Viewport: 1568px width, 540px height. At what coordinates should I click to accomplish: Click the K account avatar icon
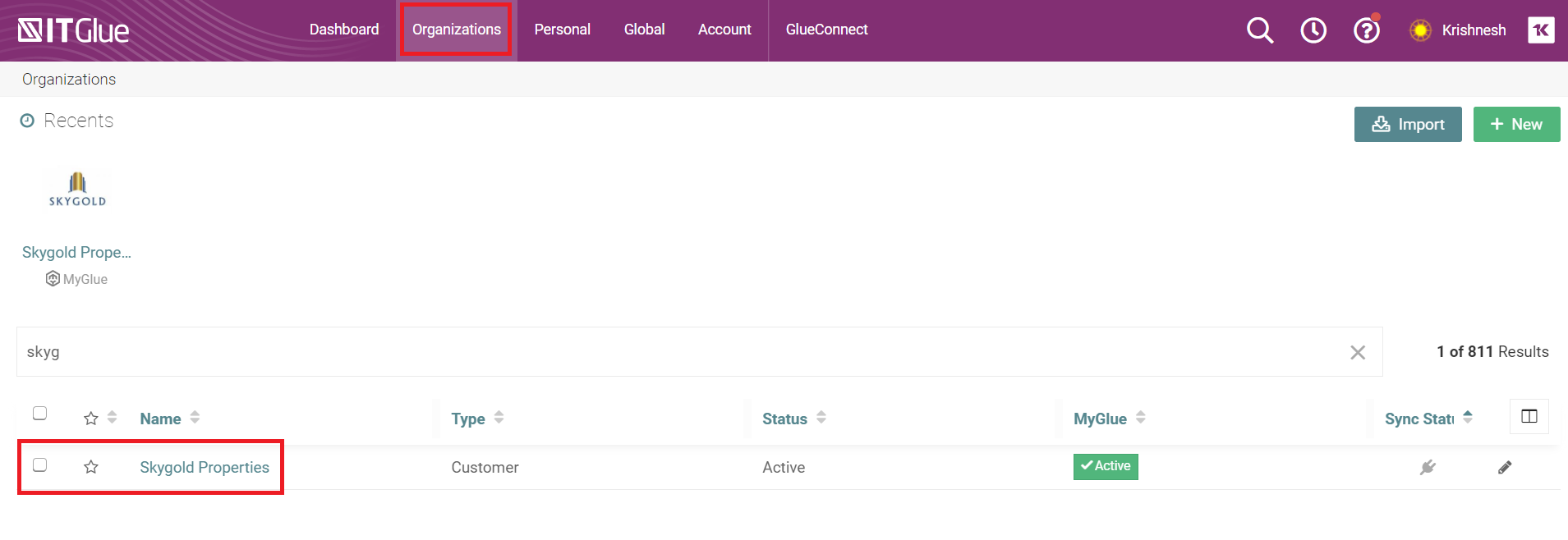1541,30
